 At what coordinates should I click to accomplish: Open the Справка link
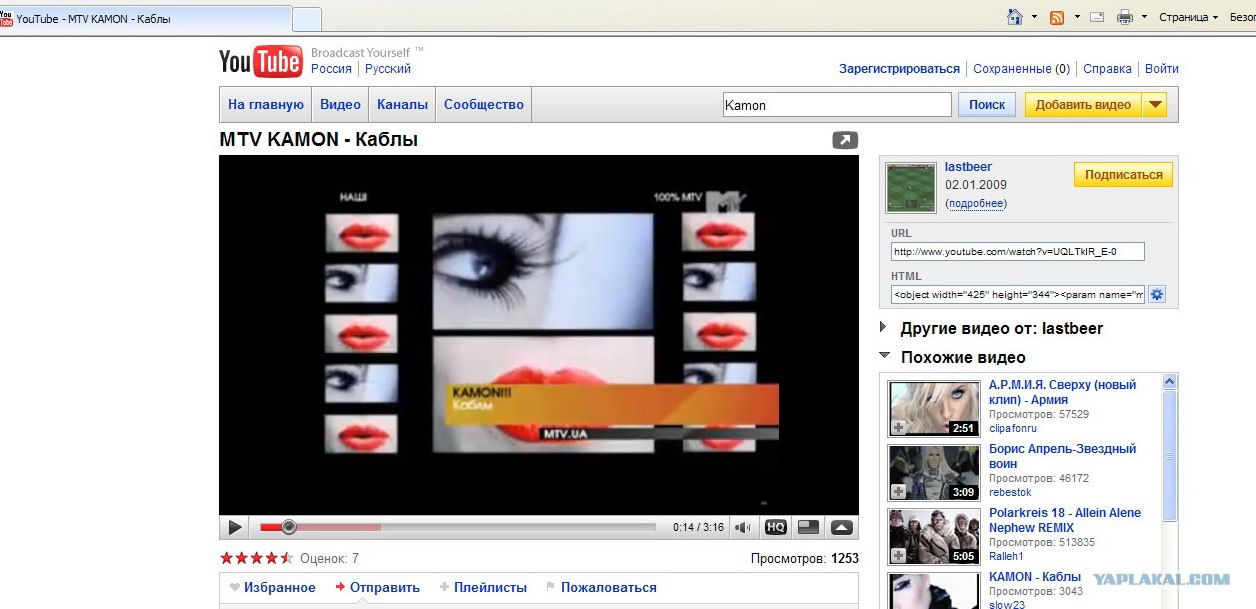coord(1107,69)
